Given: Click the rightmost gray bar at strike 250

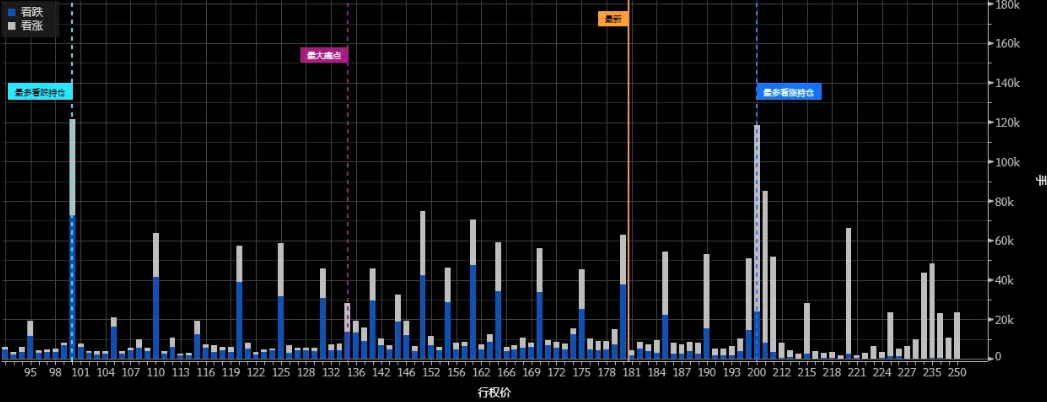Looking at the screenshot, I should pyautogui.click(x=957, y=336).
